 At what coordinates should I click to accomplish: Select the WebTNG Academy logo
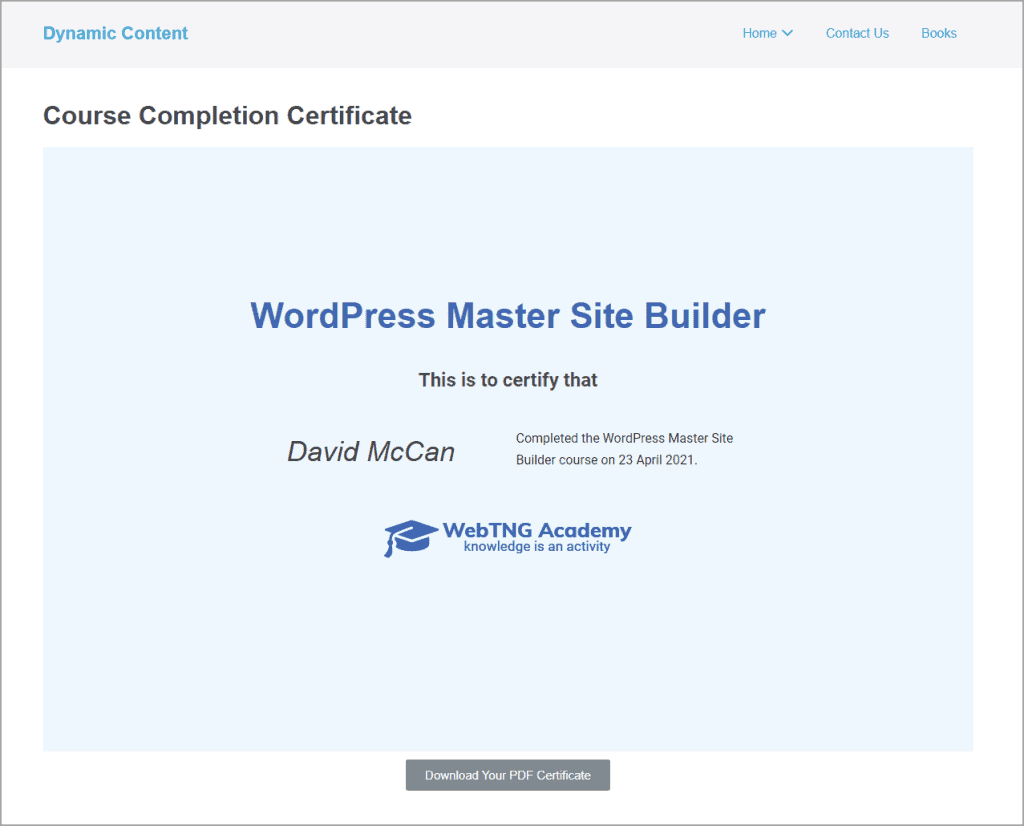tap(508, 535)
